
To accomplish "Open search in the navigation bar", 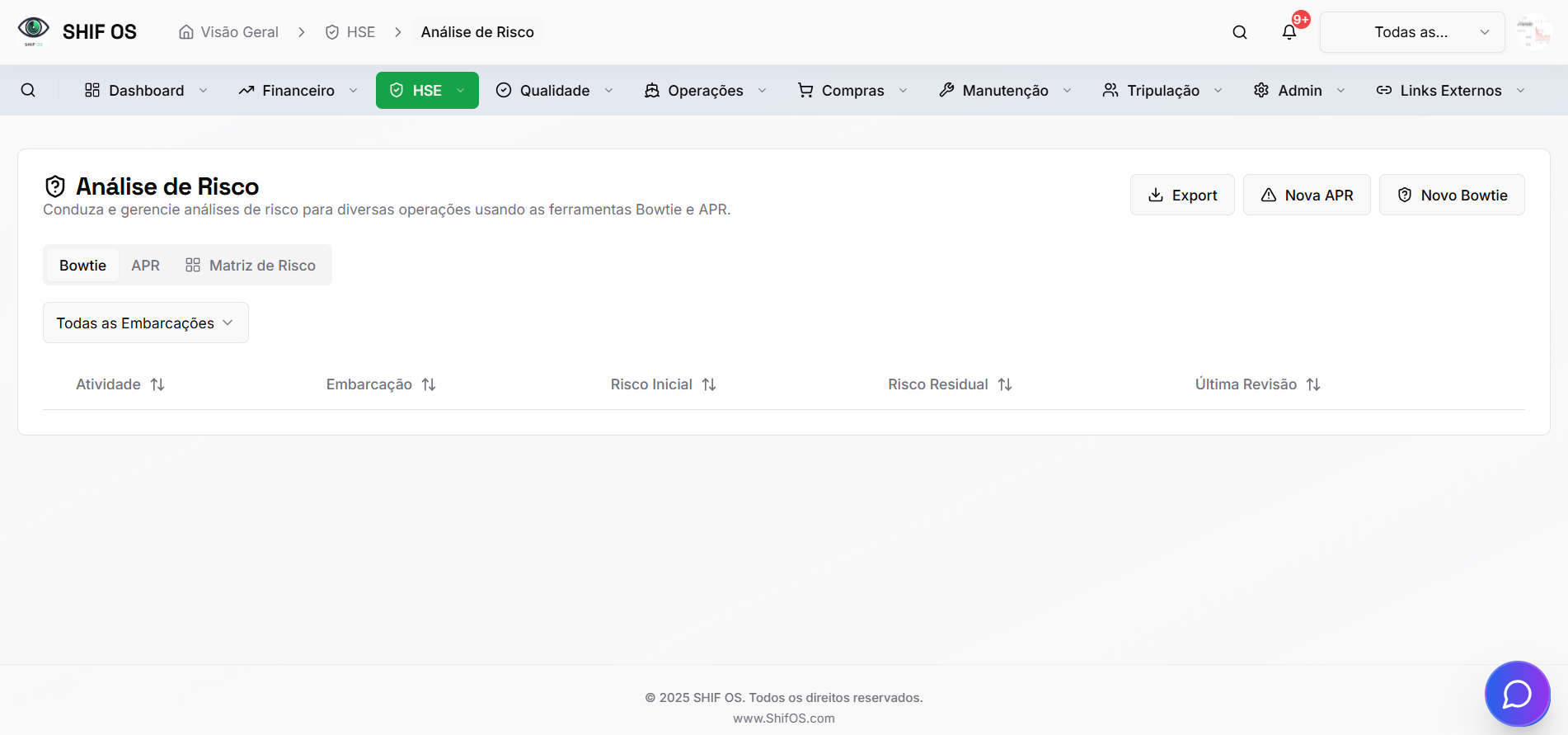I will point(28,90).
